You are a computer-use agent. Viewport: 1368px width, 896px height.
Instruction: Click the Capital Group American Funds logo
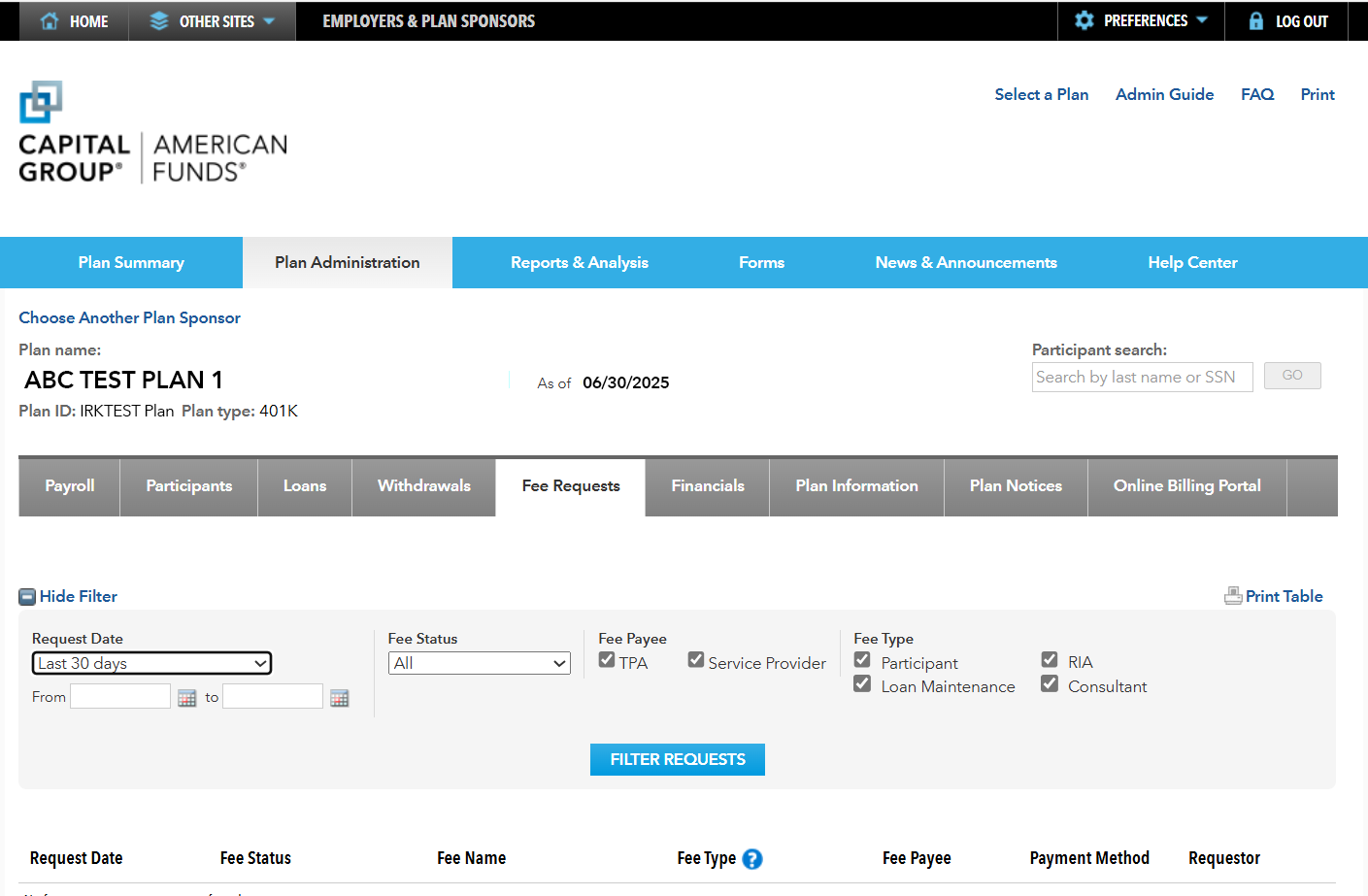[x=151, y=132]
